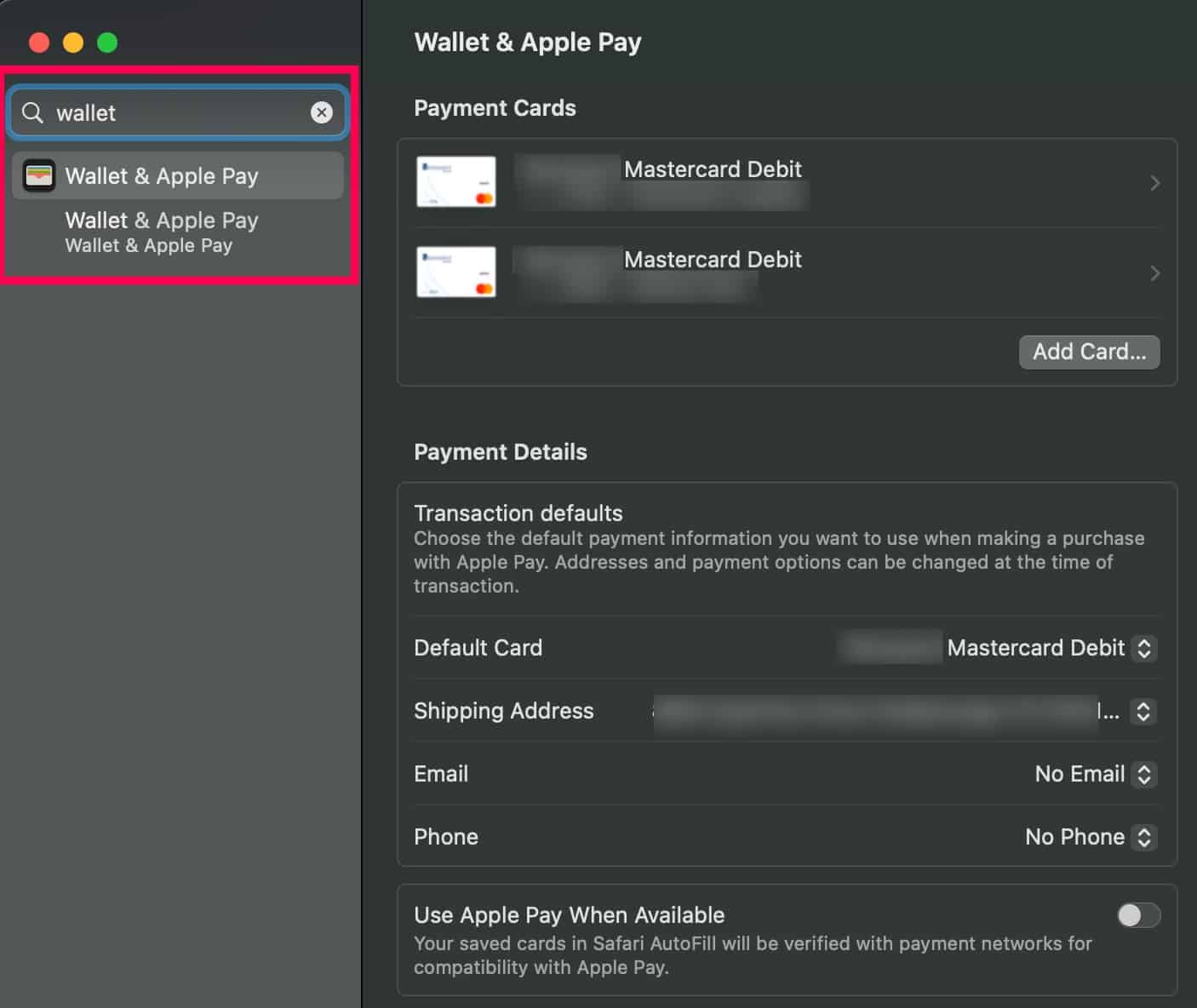Click the Payment Cards heading
1197x1008 pixels.
(495, 108)
